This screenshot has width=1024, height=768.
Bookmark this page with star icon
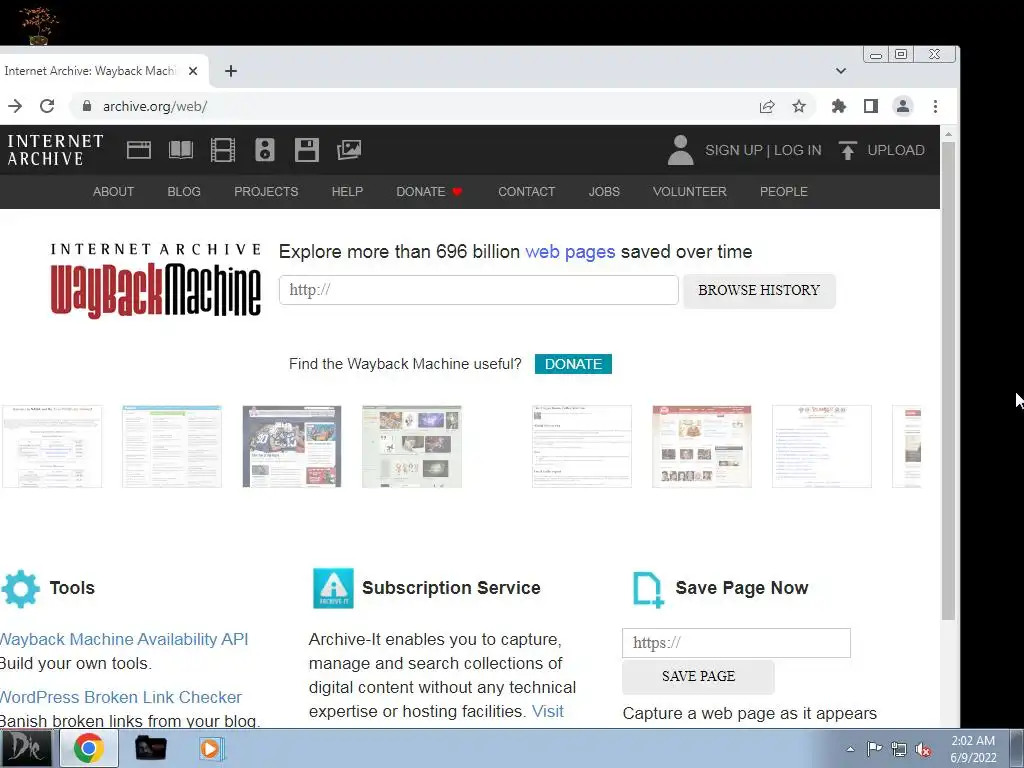(799, 106)
